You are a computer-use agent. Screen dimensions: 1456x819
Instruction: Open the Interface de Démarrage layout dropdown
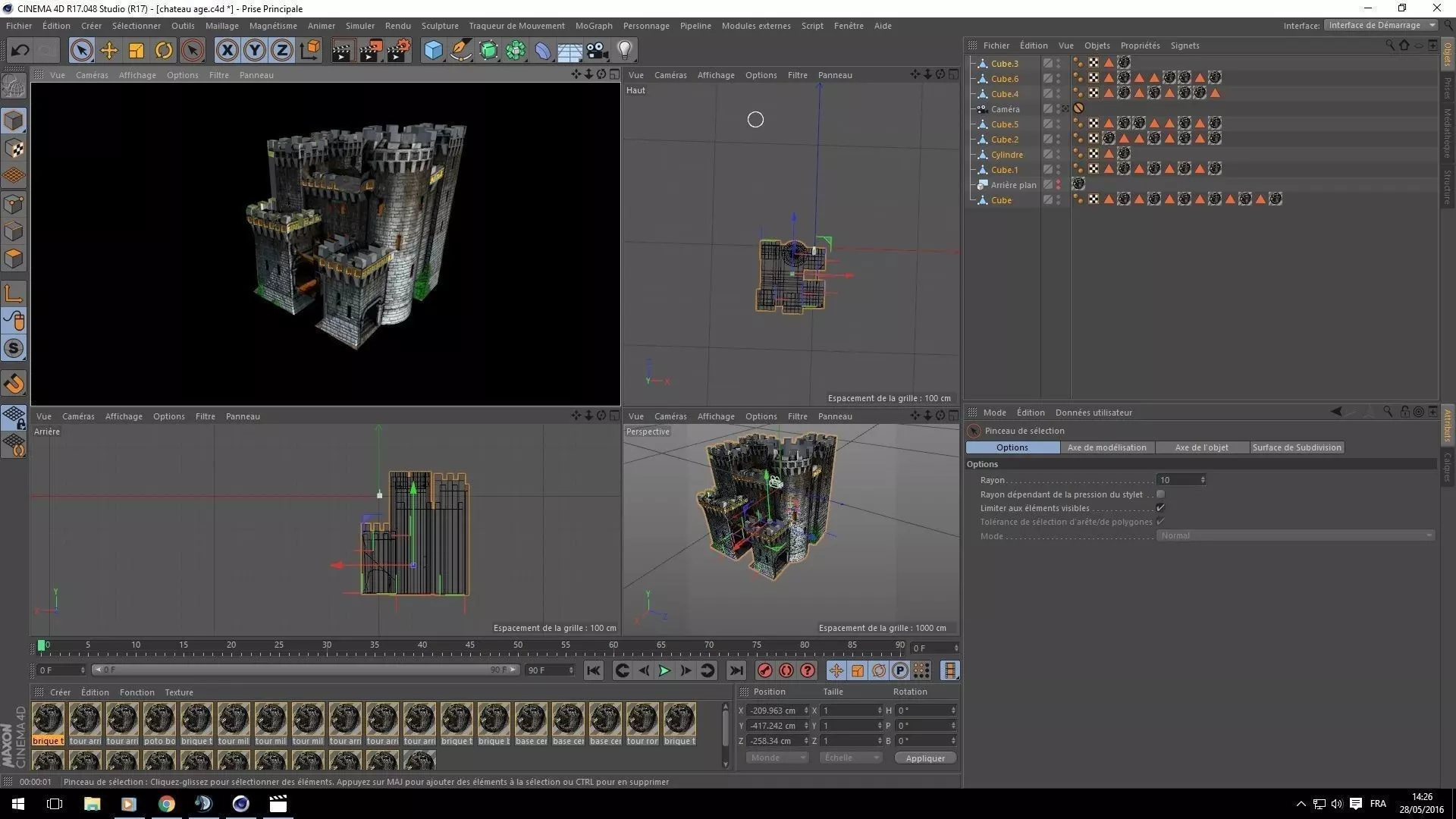coord(1380,25)
